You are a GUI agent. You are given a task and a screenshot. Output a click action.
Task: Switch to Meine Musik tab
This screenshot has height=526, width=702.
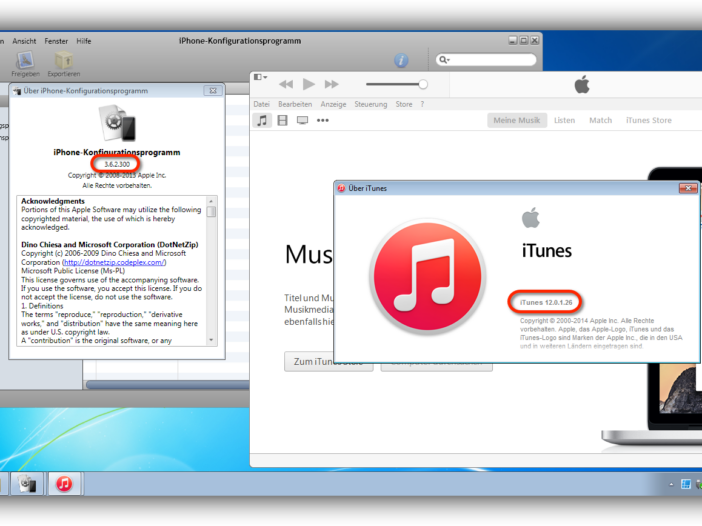pos(517,120)
